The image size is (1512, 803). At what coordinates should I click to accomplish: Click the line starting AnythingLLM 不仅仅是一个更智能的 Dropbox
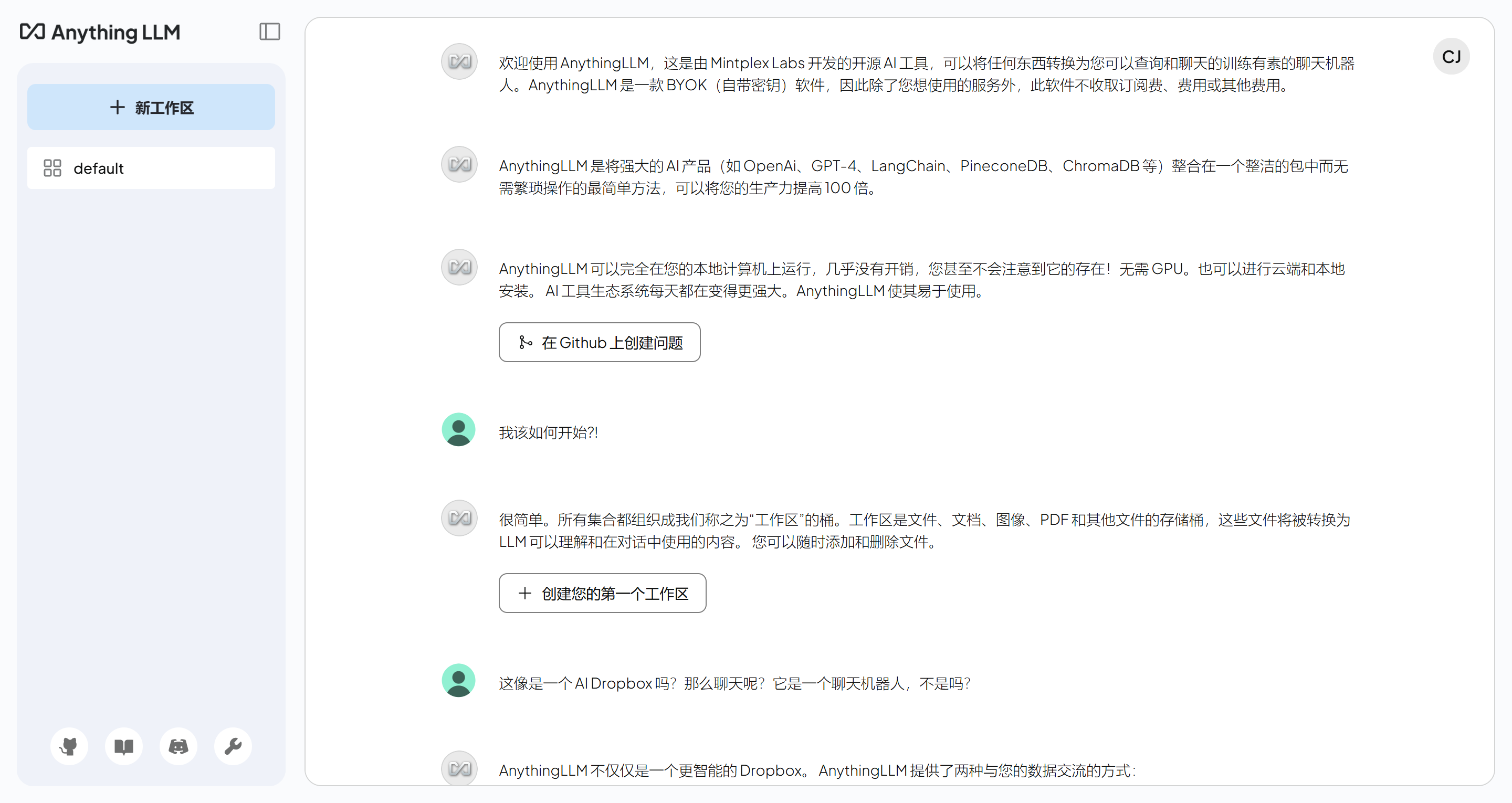click(817, 770)
